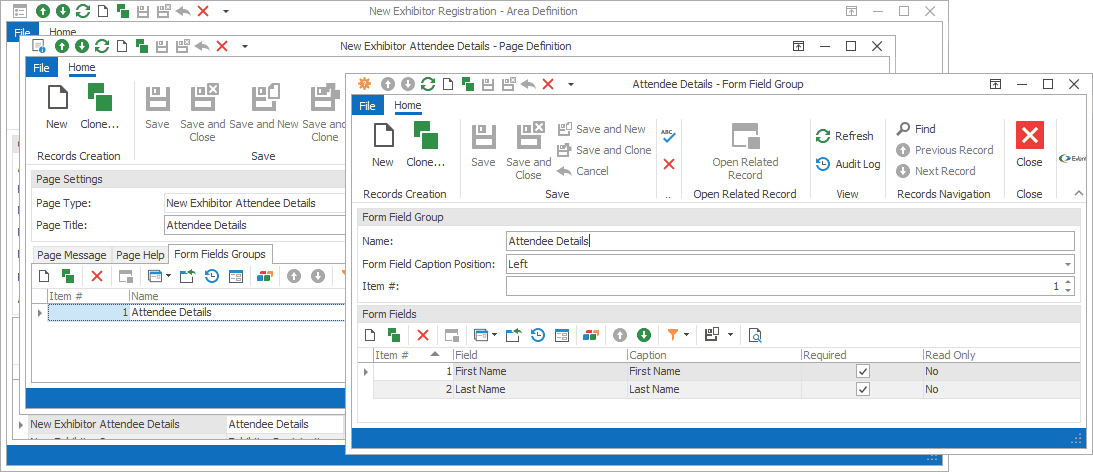
Task: Select Attendee Details row in Form Fields Groups
Action: [x=197, y=312]
